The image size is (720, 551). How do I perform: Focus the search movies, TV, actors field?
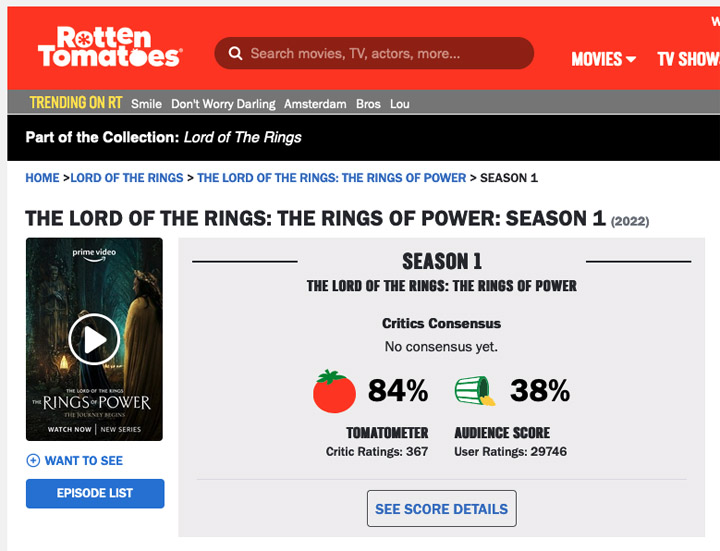tap(385, 54)
